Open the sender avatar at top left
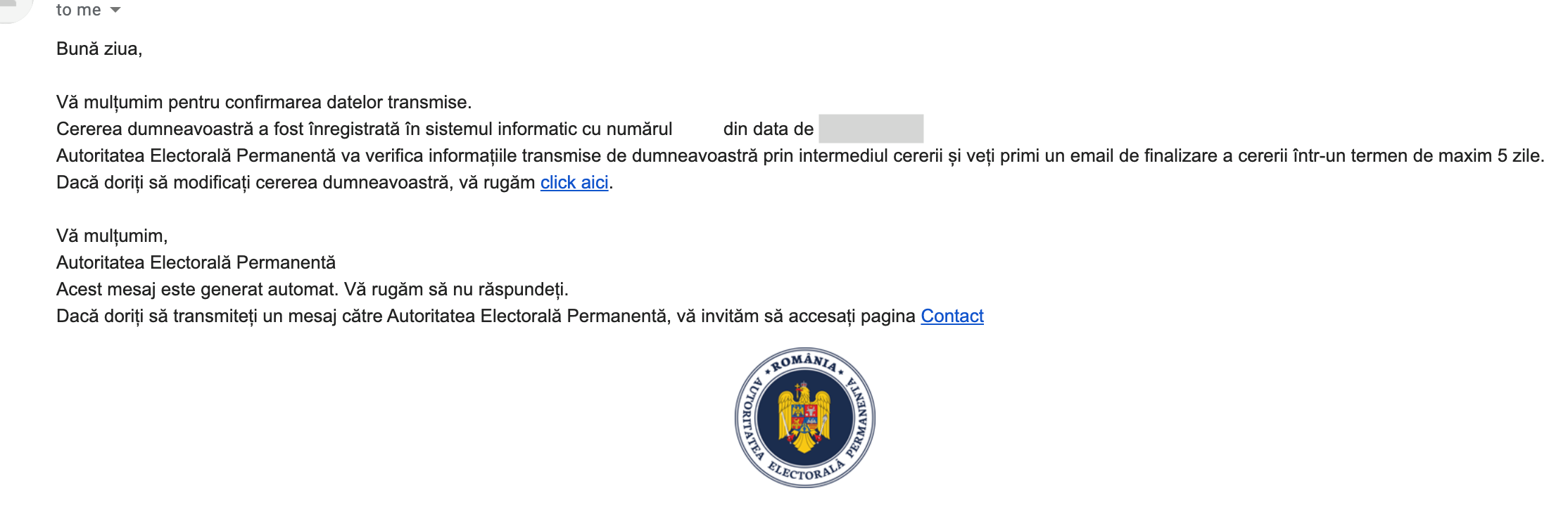1568x512 pixels. point(13,8)
